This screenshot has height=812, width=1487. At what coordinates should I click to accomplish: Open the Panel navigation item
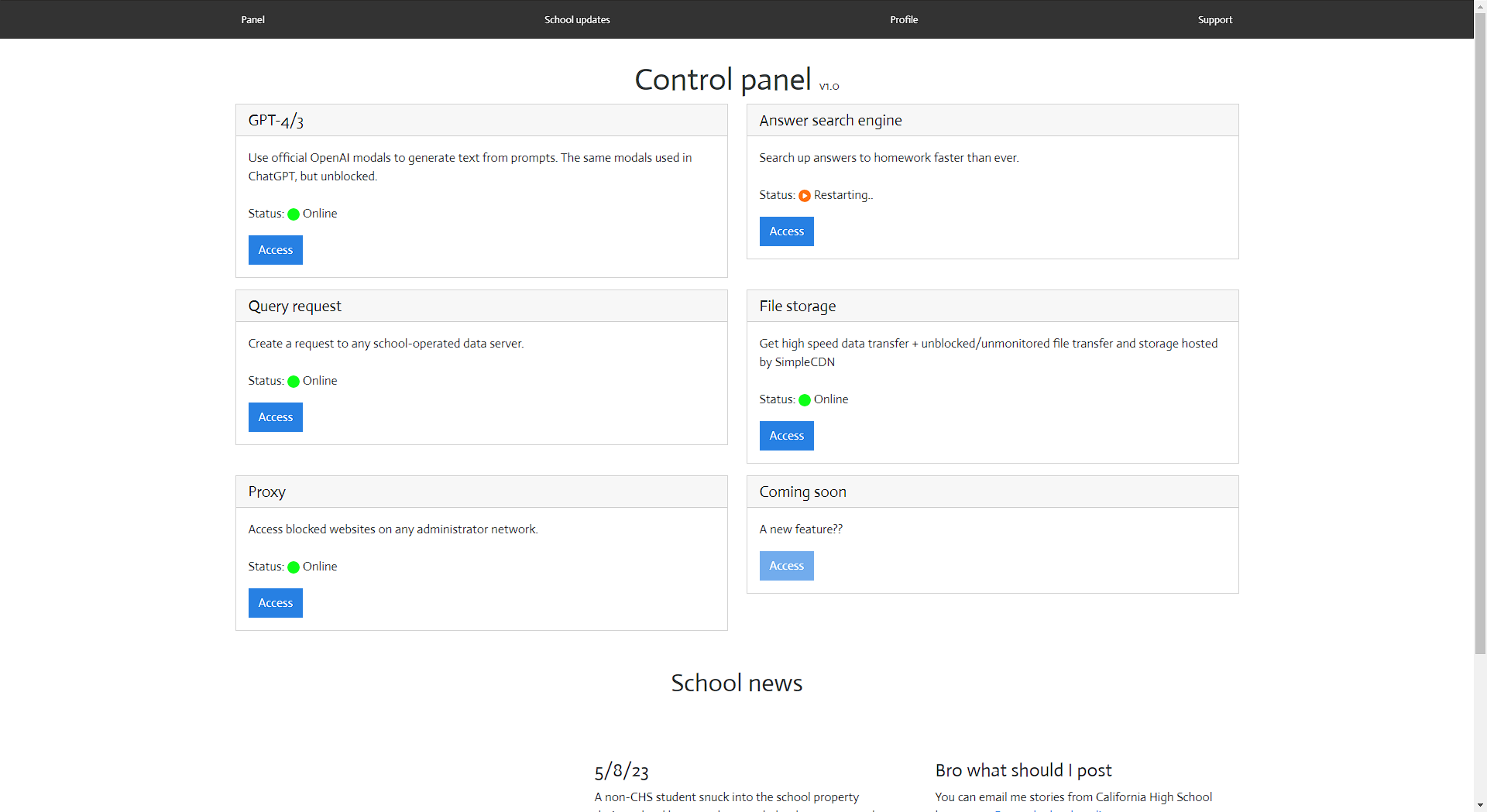252,19
